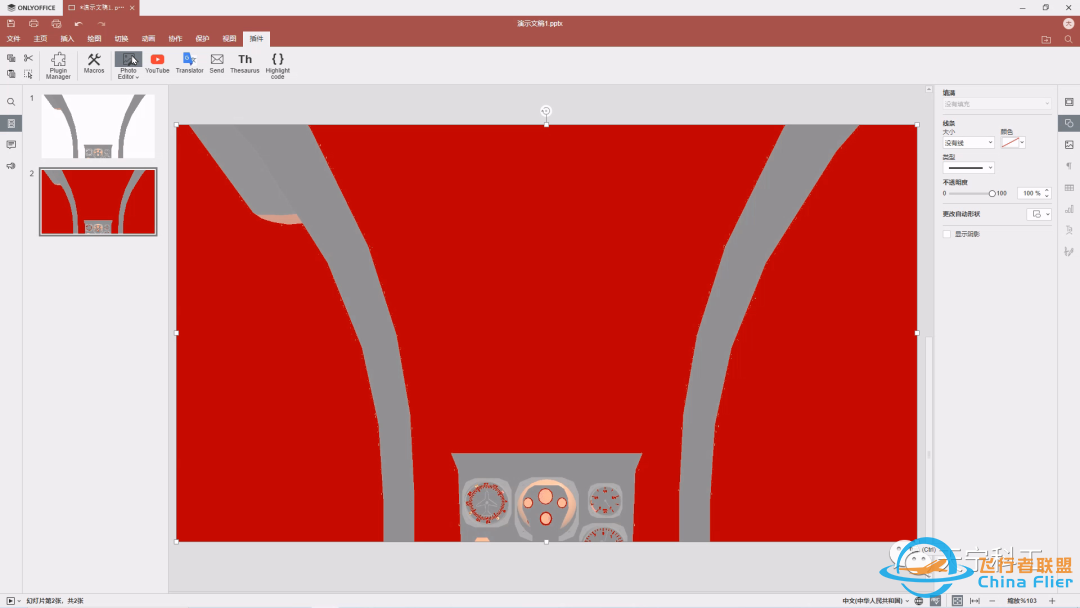Screen dimensions: 1080x608
Task: Expand the line size 没有线 dropdown
Action: coord(968,143)
